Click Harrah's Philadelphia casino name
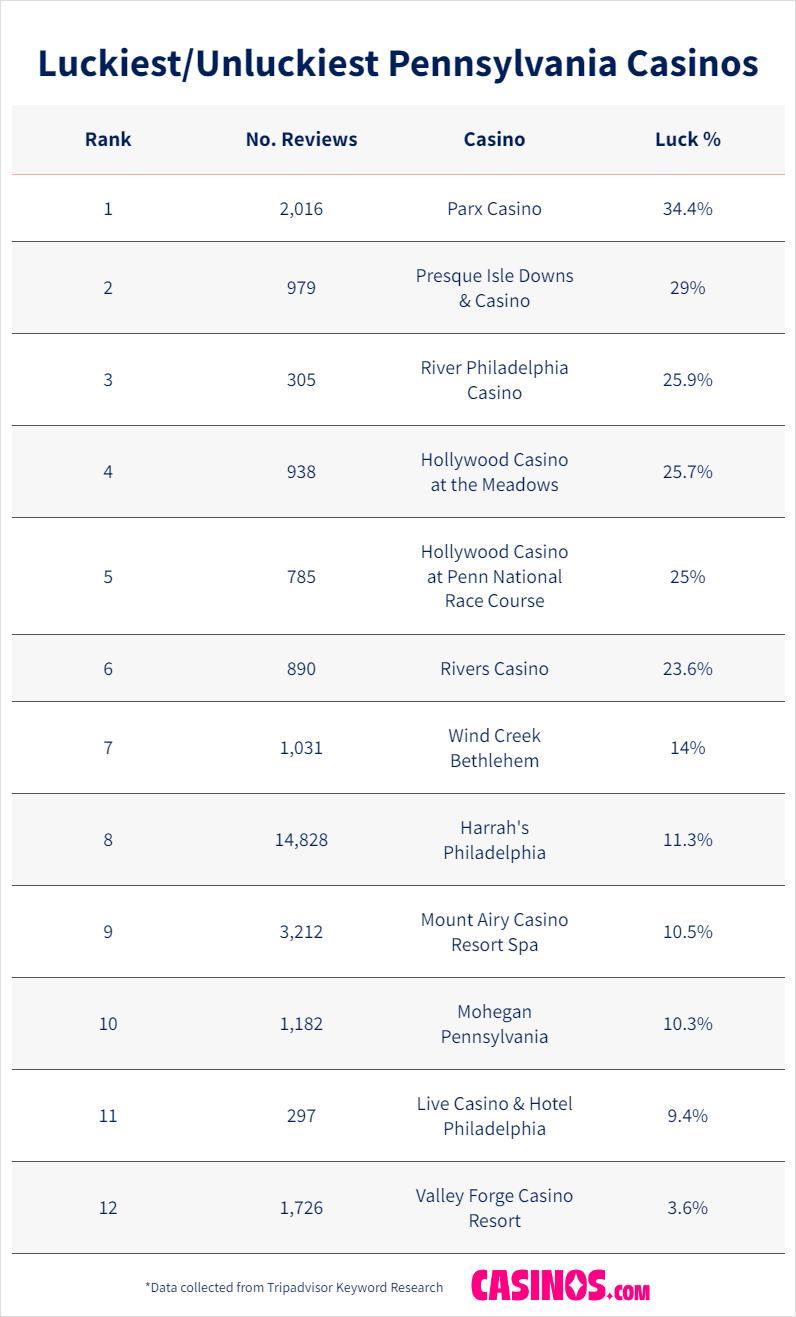Image resolution: width=796 pixels, height=1317 pixels. tap(494, 840)
